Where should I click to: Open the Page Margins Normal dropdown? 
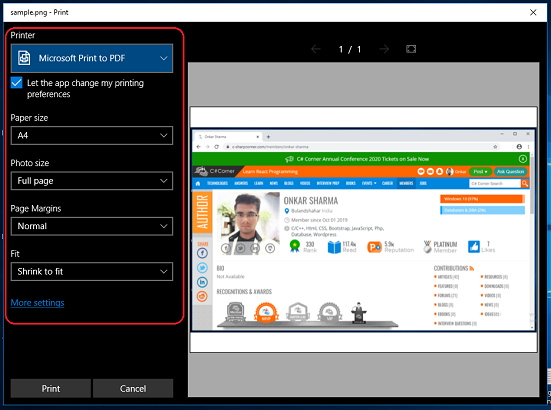tap(92, 226)
